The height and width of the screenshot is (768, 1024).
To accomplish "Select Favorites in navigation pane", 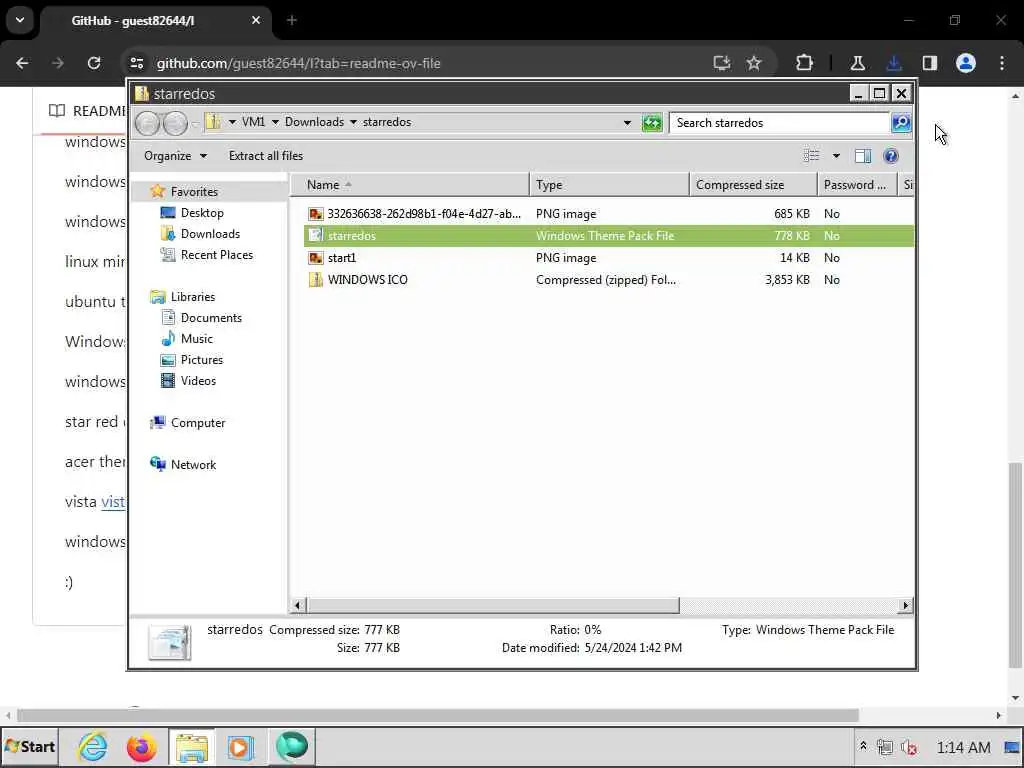I will point(194,191).
